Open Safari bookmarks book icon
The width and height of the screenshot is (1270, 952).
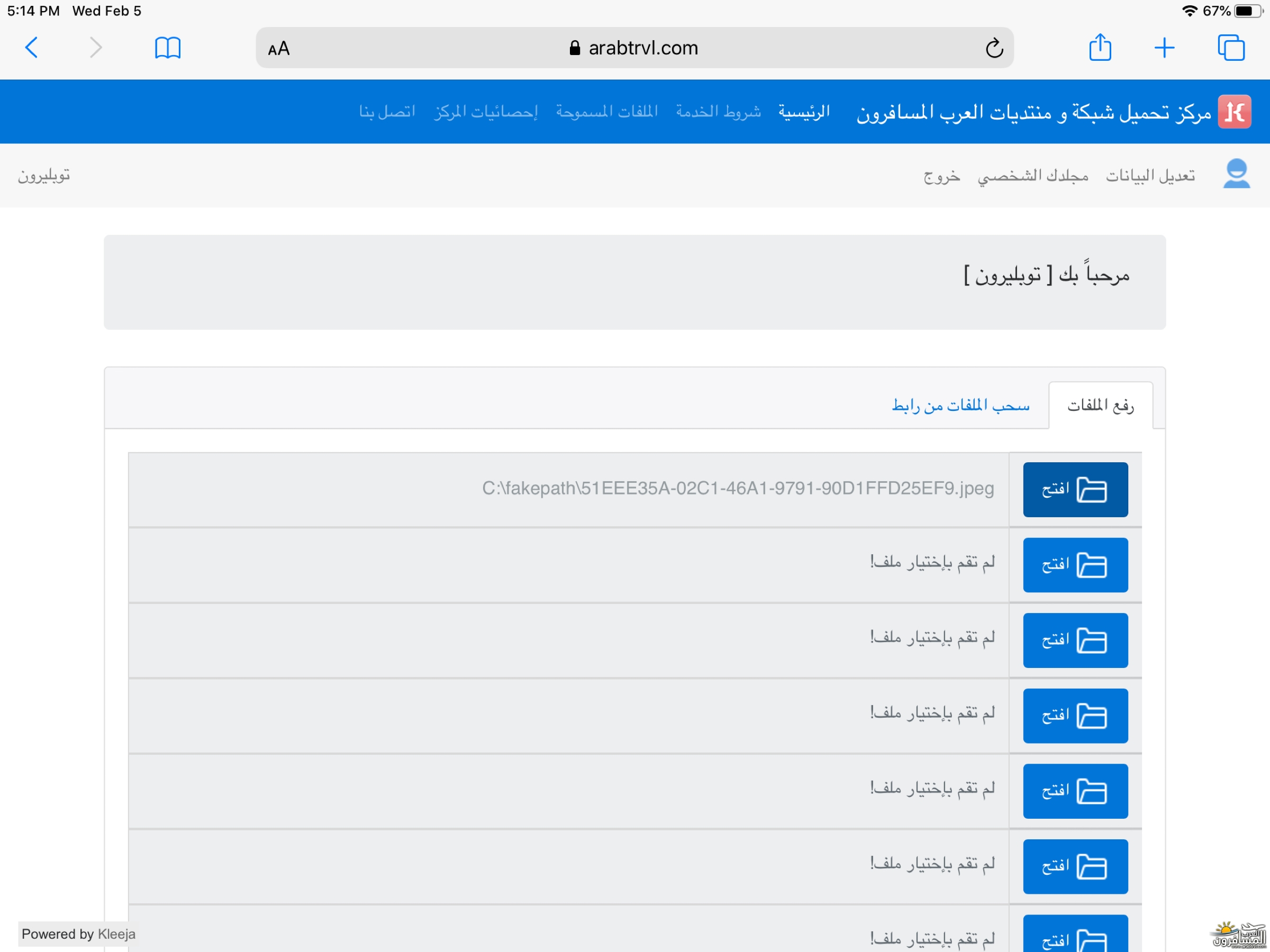[168, 48]
